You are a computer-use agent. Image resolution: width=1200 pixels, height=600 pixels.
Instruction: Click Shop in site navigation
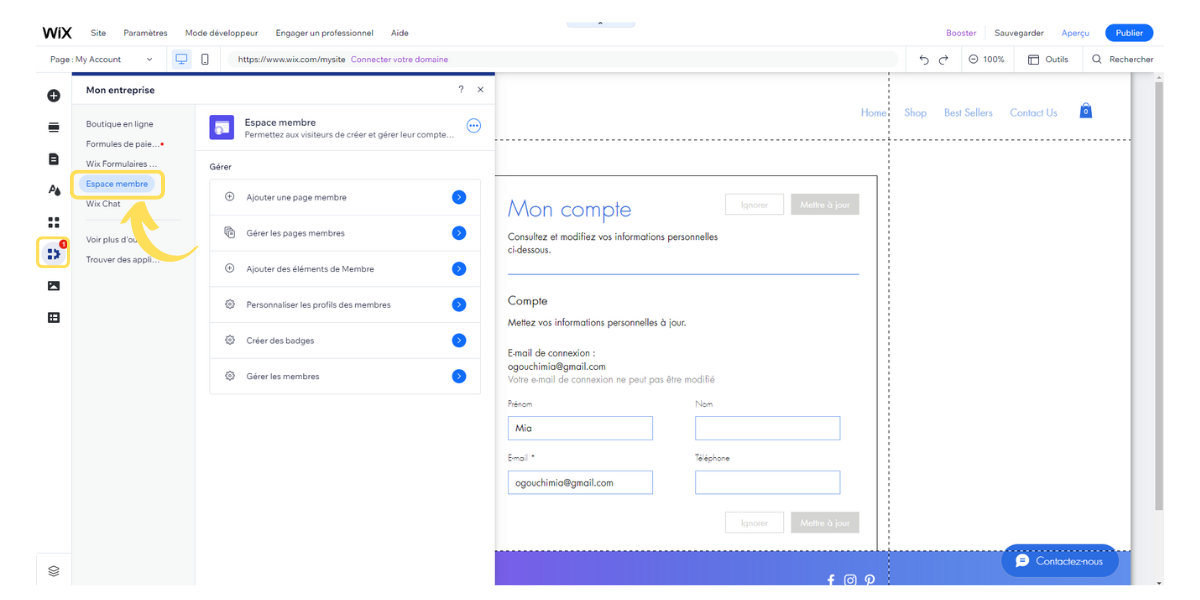pyautogui.click(x=915, y=113)
